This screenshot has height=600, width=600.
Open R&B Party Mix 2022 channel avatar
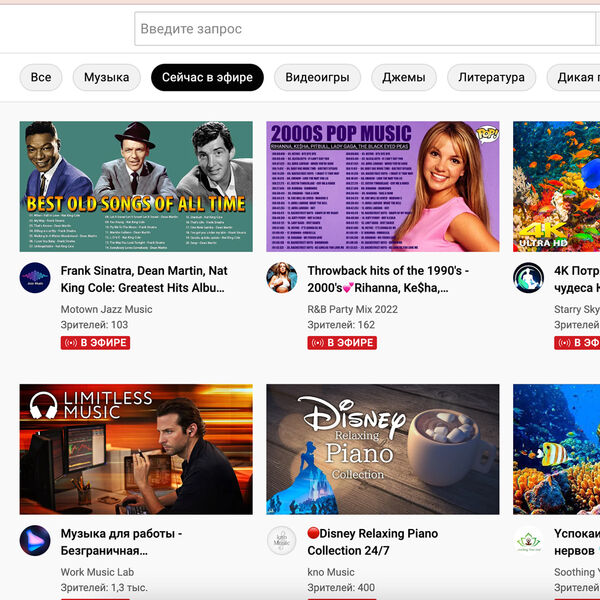tap(282, 278)
